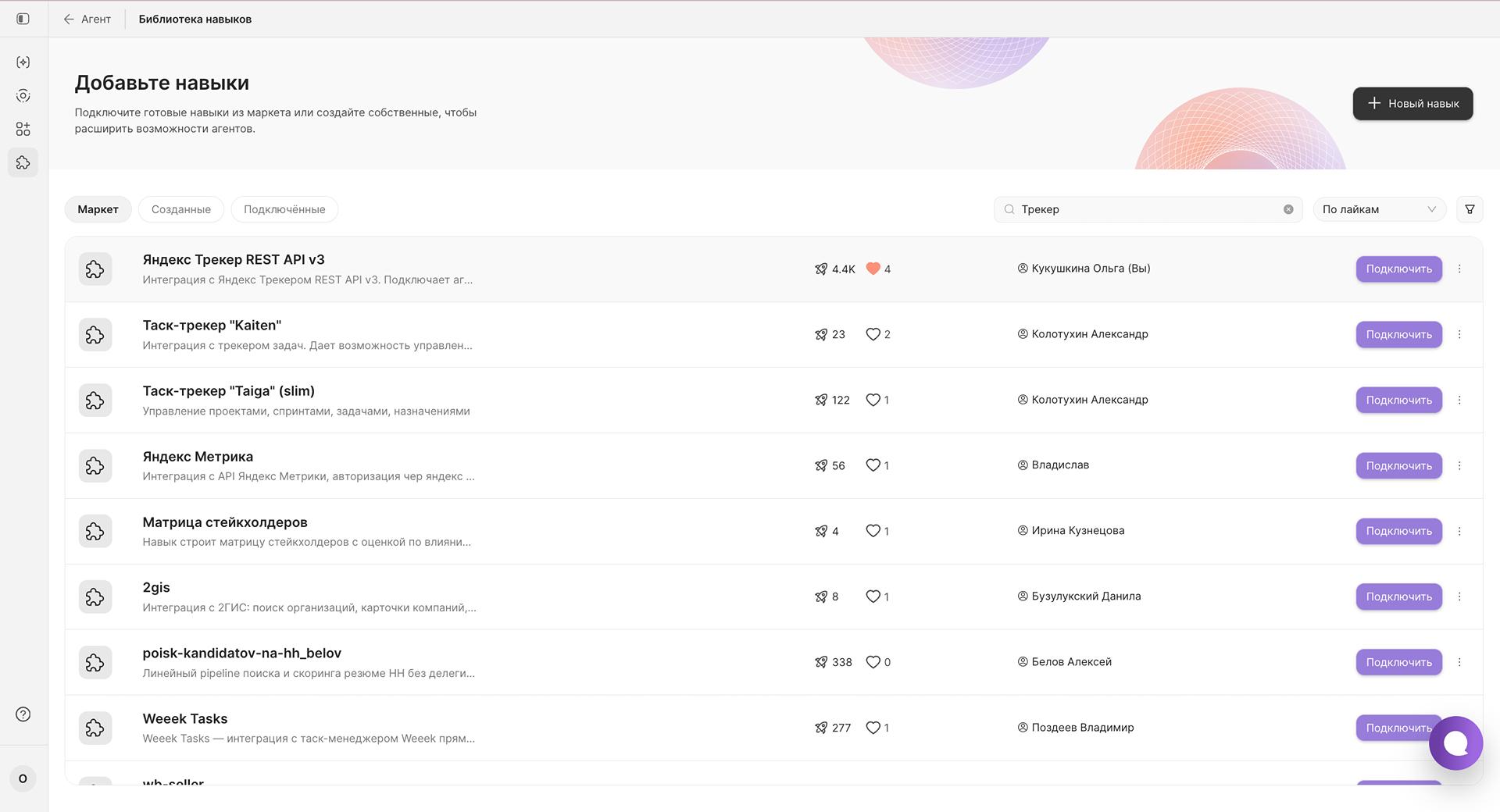Click the Новый навык button
Image resolution: width=1500 pixels, height=812 pixels.
pyautogui.click(x=1412, y=103)
